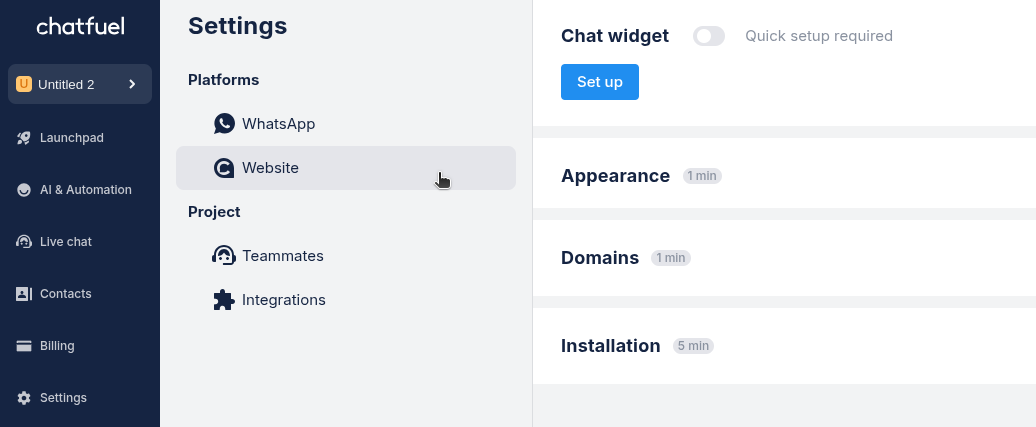Click the Chatfuel logo
1036x427 pixels.
pos(80,27)
